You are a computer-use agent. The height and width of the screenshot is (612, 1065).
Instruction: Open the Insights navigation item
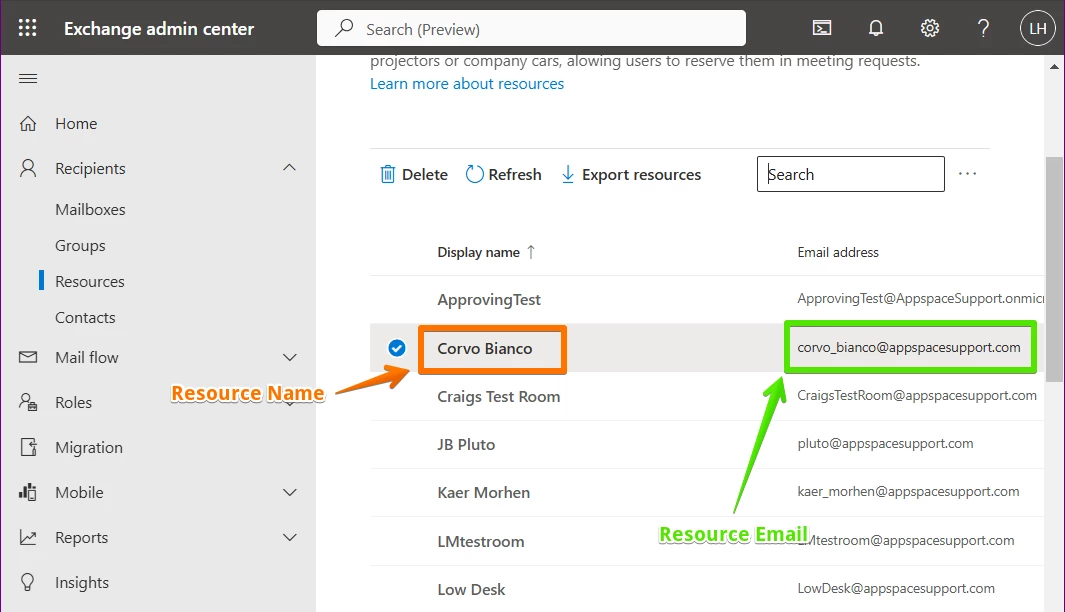tap(82, 582)
